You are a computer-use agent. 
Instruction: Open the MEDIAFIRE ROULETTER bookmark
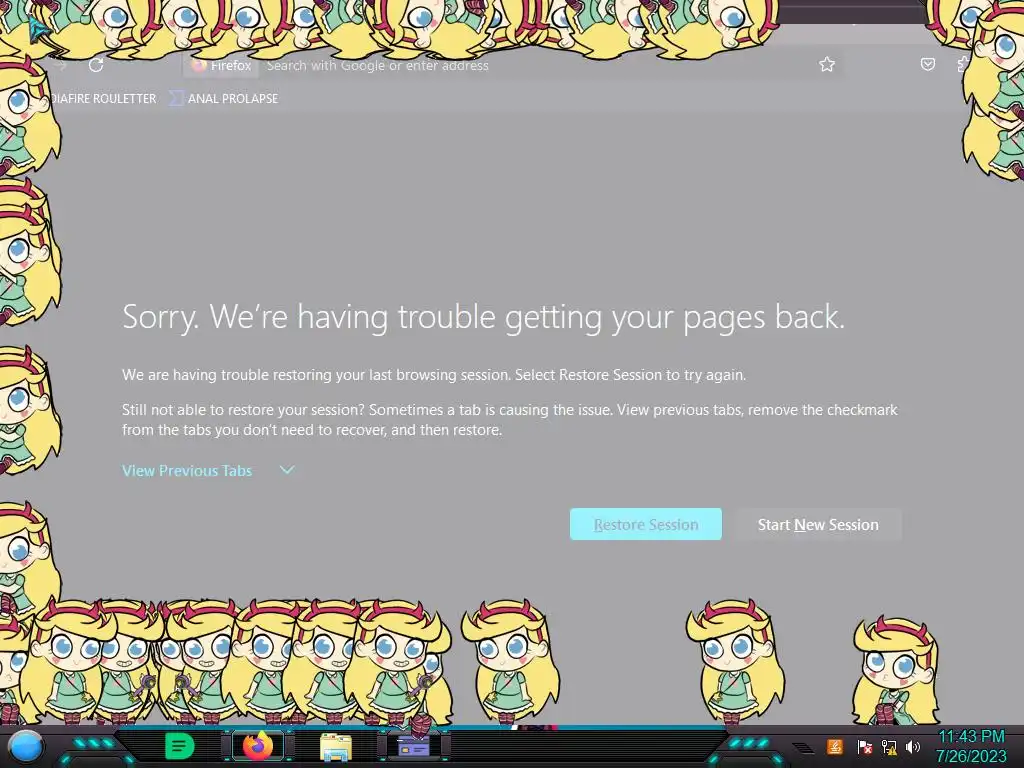103,99
